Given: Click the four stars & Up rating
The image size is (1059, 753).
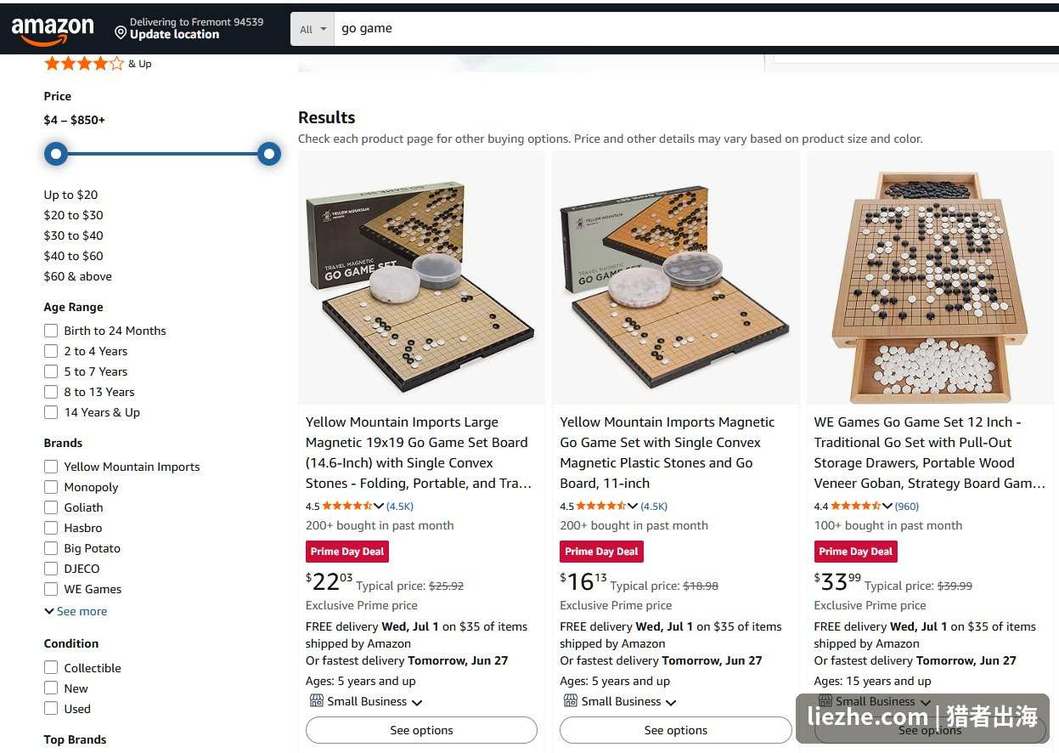Looking at the screenshot, I should pos(97,63).
